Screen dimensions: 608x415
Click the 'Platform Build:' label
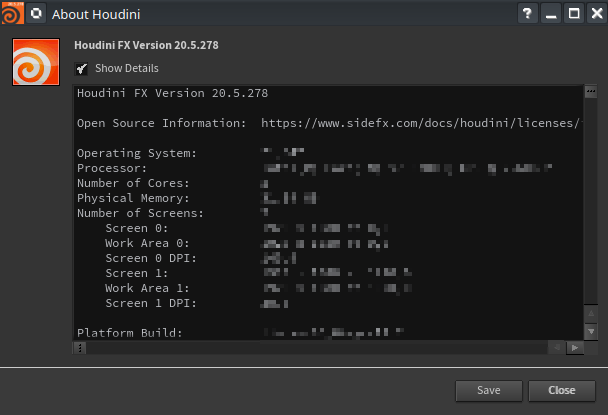coord(130,333)
